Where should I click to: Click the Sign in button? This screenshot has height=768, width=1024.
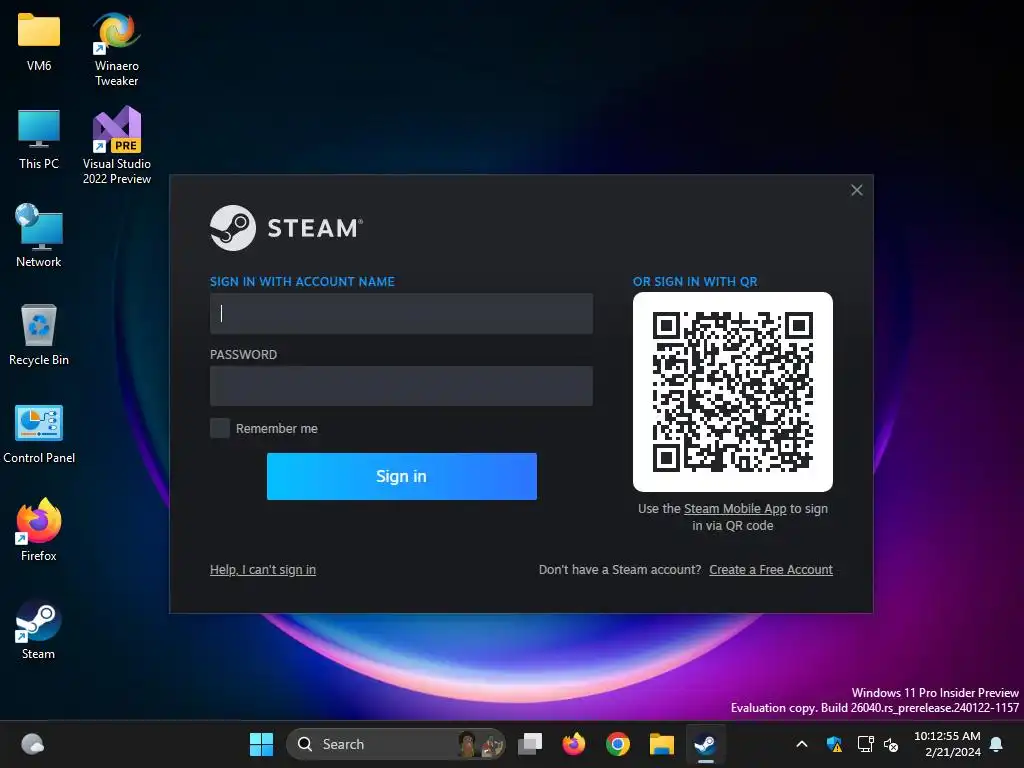(x=402, y=476)
